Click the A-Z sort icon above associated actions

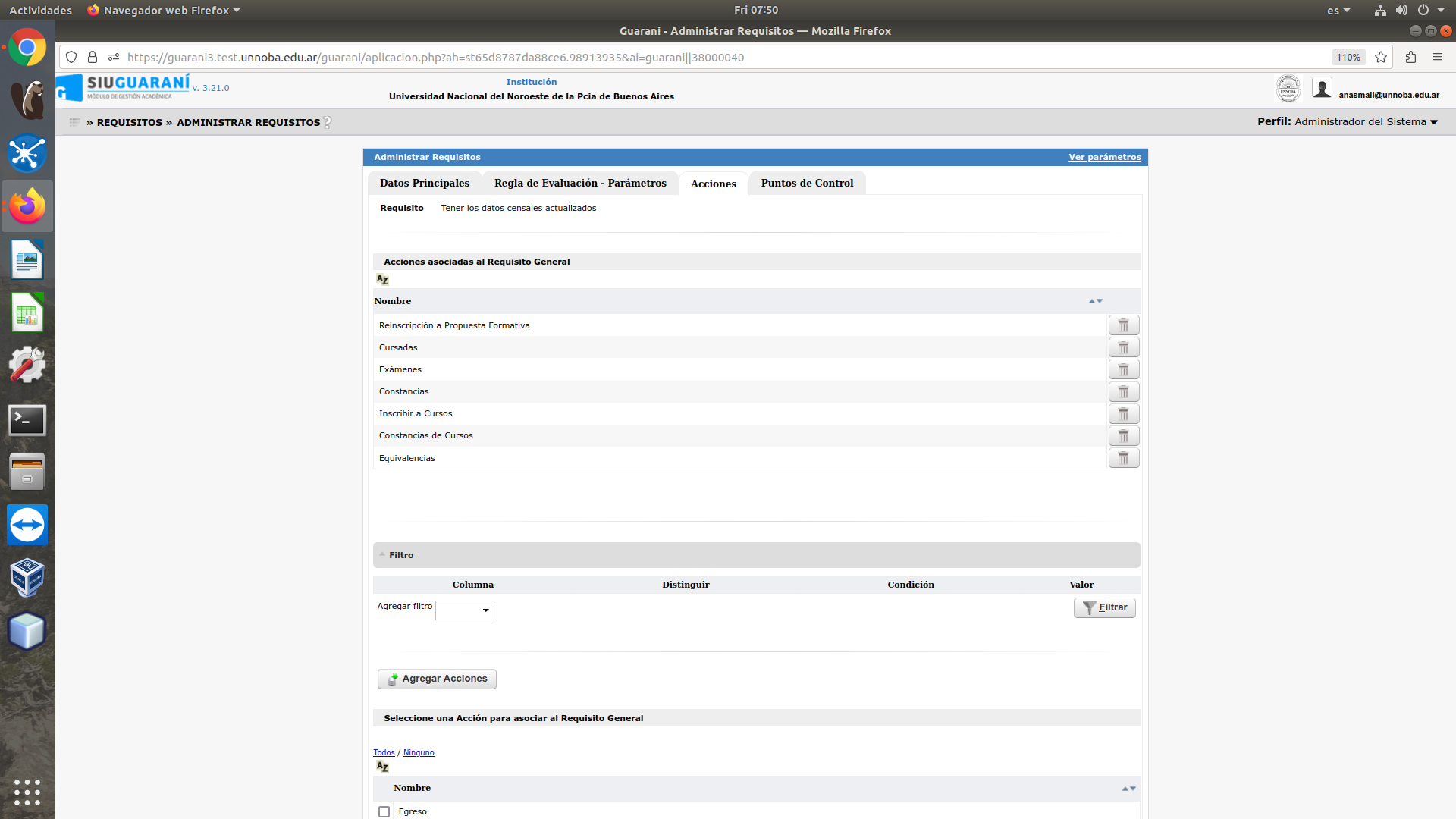[x=382, y=280]
